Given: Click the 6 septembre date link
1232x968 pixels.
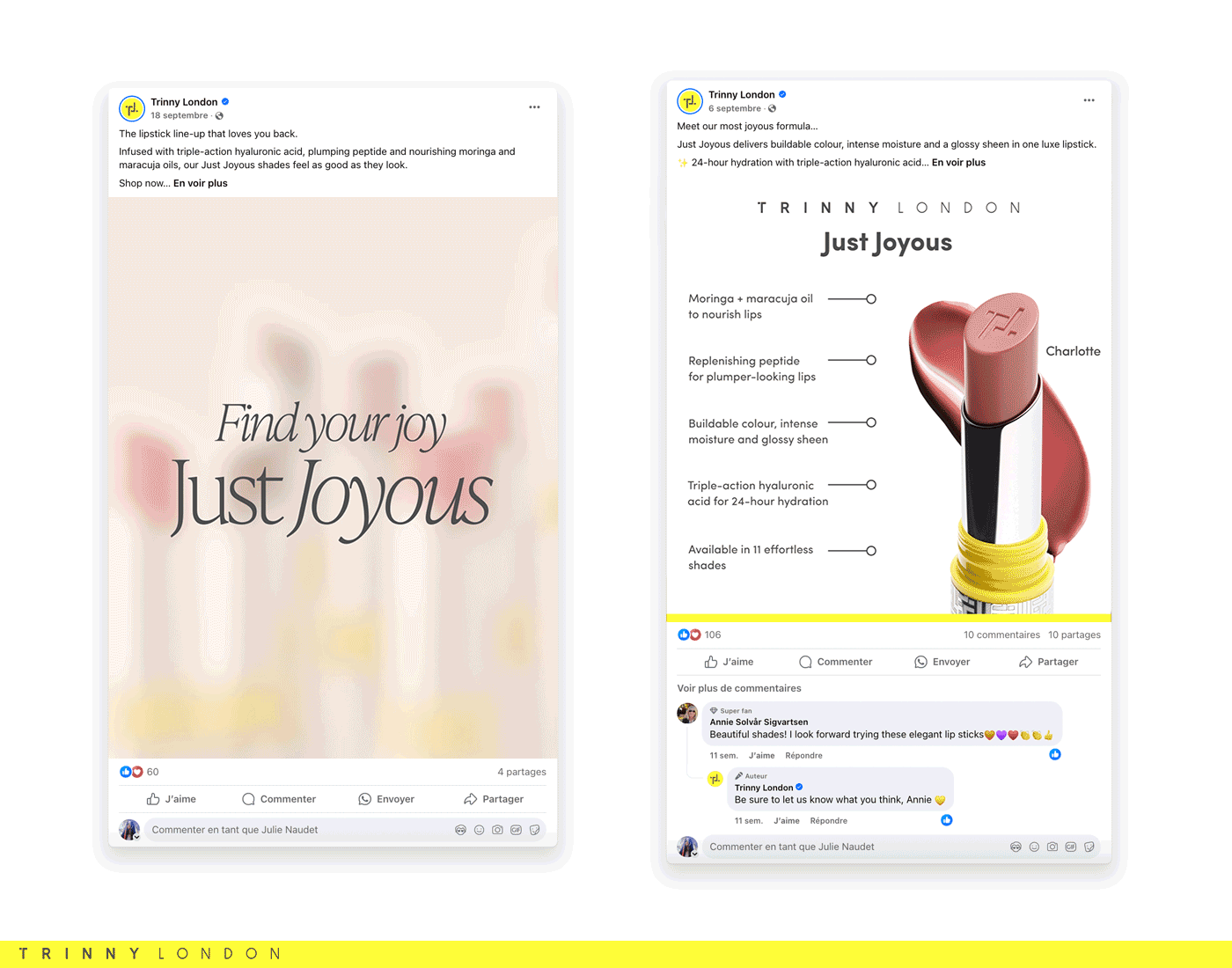Looking at the screenshot, I should click(x=735, y=109).
